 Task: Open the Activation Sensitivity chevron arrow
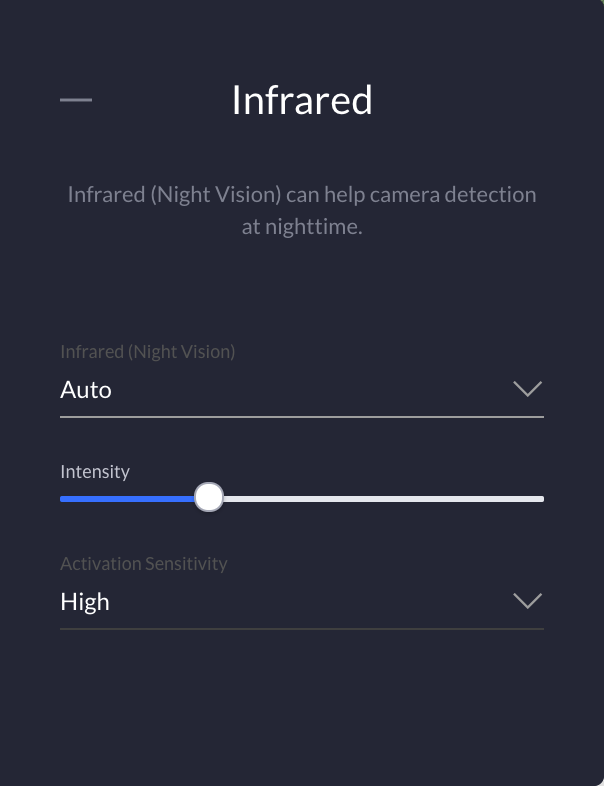[527, 601]
